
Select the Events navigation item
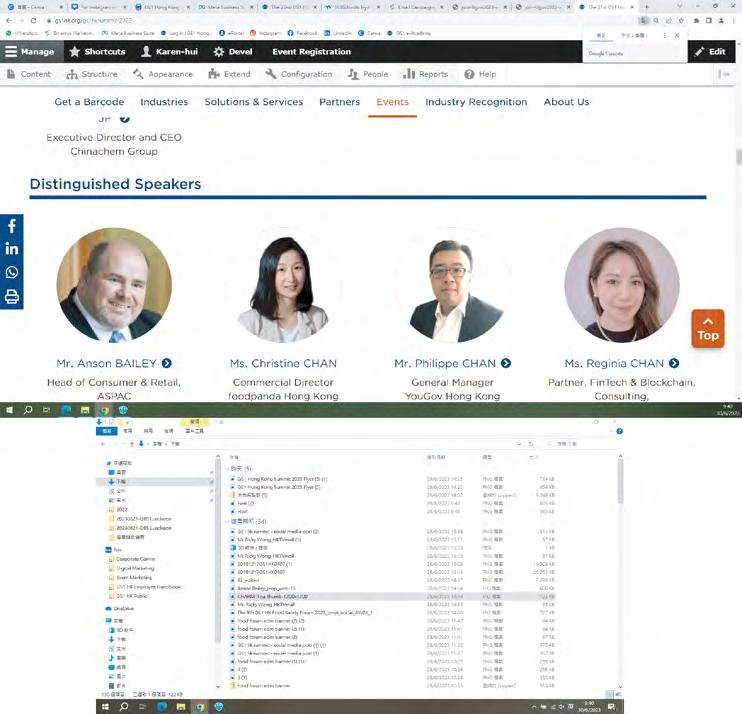click(392, 102)
